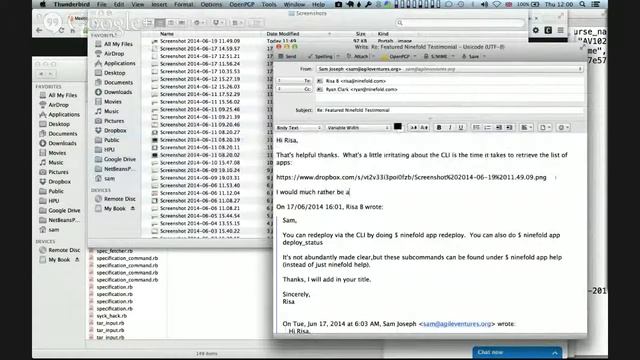Image resolution: width=640 pixels, height=360 pixels.
Task: Change the Cc recipient type selector
Action: click(294, 89)
